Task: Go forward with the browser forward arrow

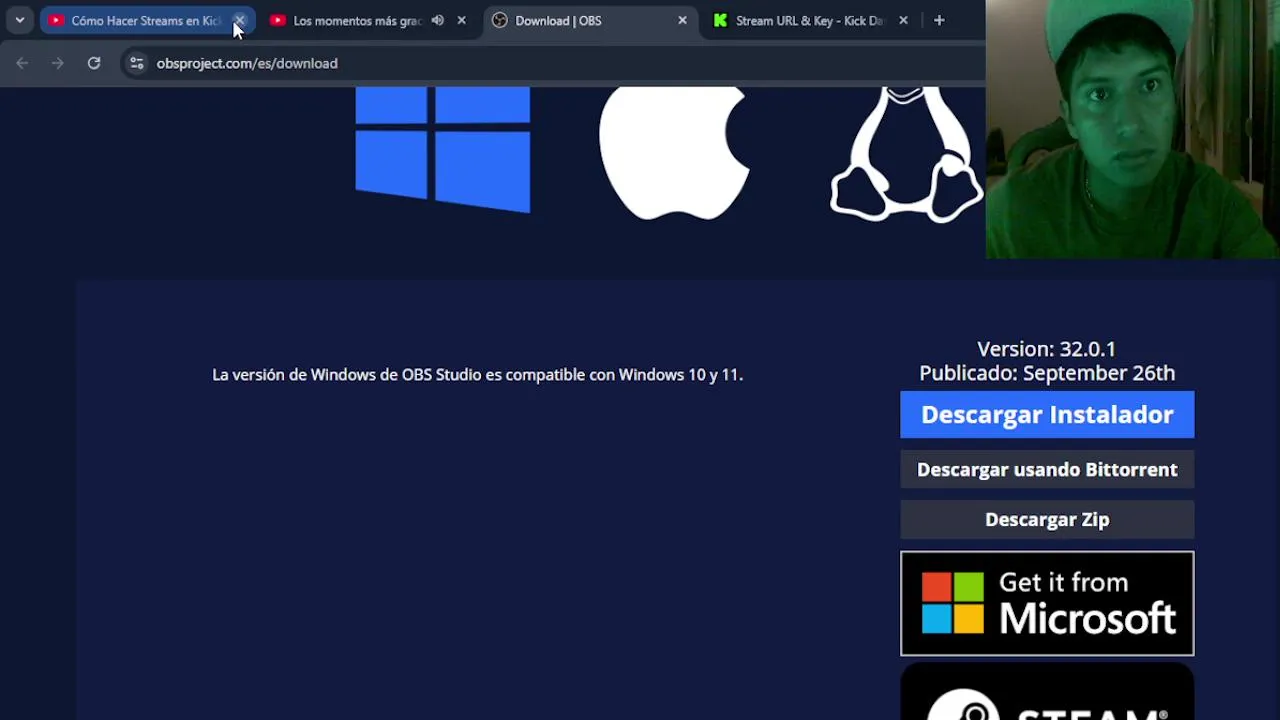Action: click(x=58, y=63)
